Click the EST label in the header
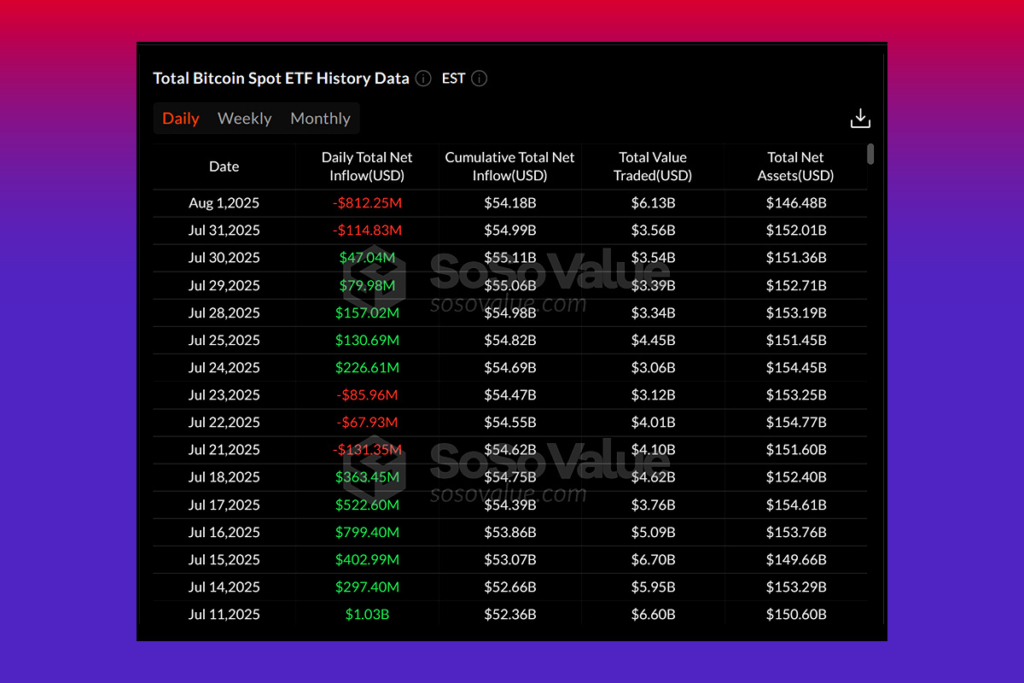 point(452,78)
